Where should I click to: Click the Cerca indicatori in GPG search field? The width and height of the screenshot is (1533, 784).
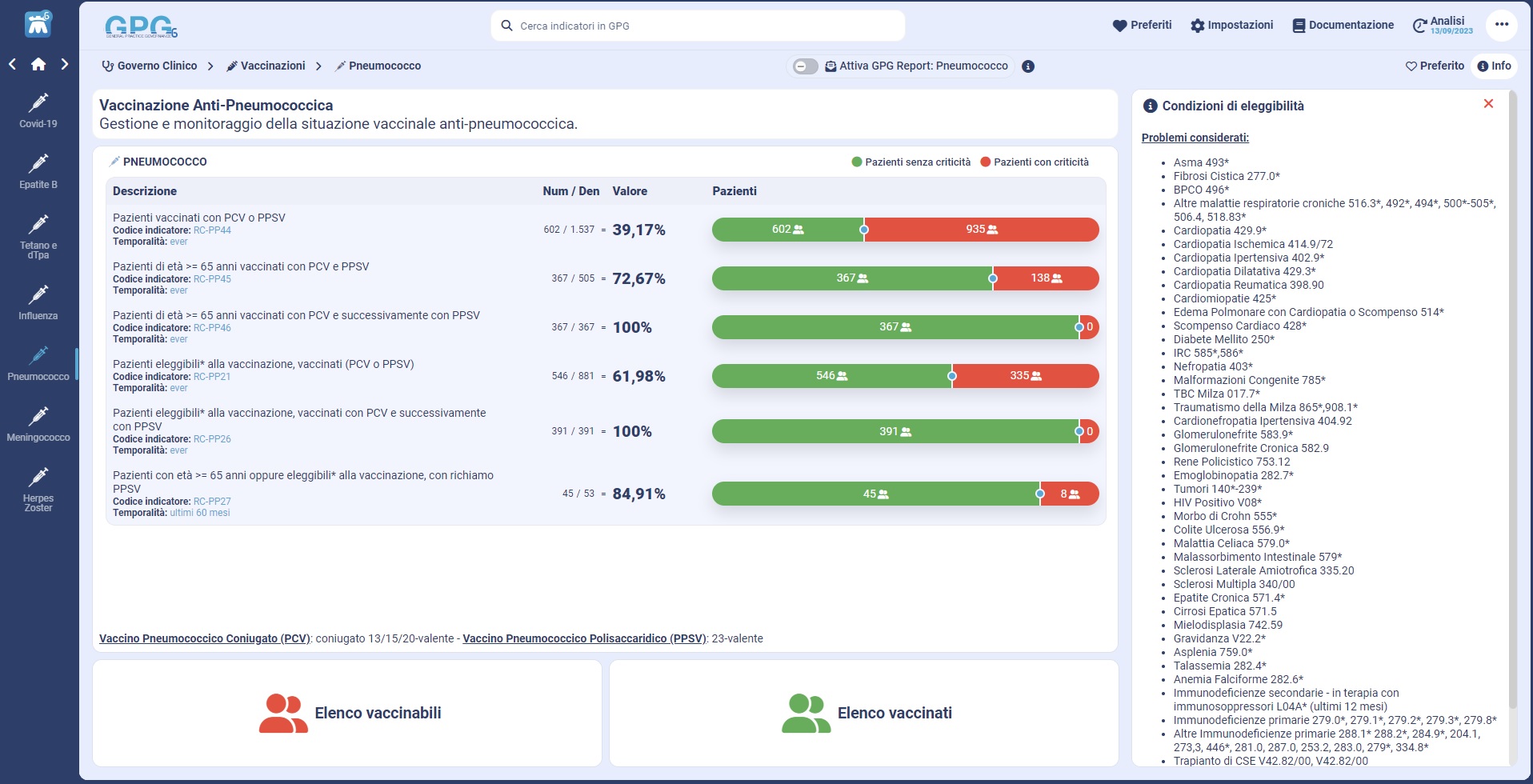[x=698, y=26]
